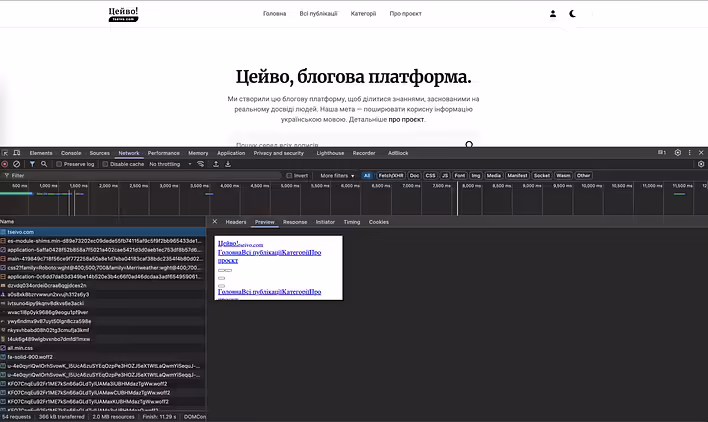Check Disable cache option
The width and height of the screenshot is (708, 422).
point(106,164)
